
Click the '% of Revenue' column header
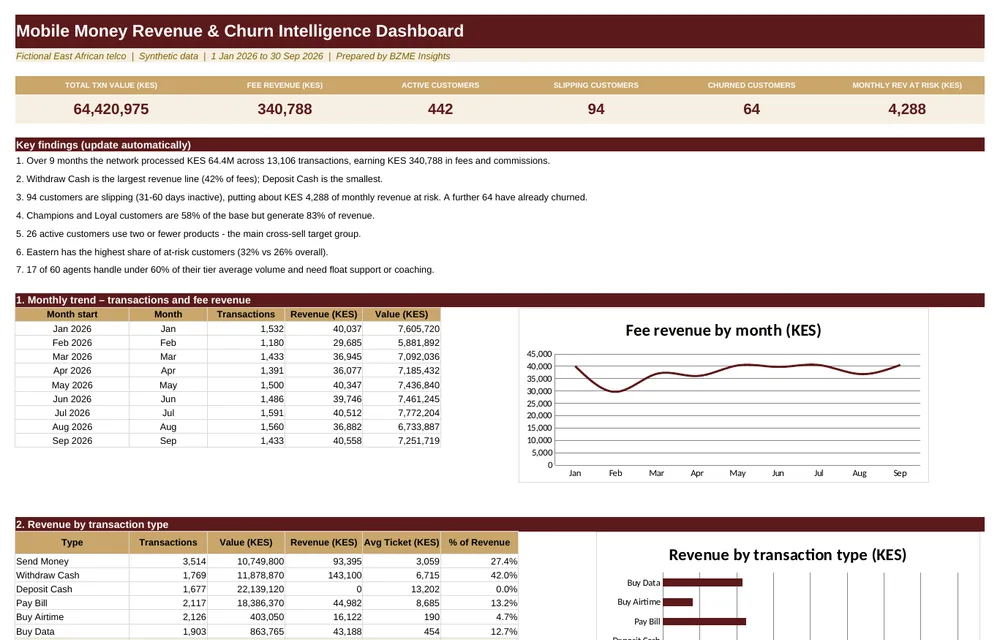[x=480, y=542]
